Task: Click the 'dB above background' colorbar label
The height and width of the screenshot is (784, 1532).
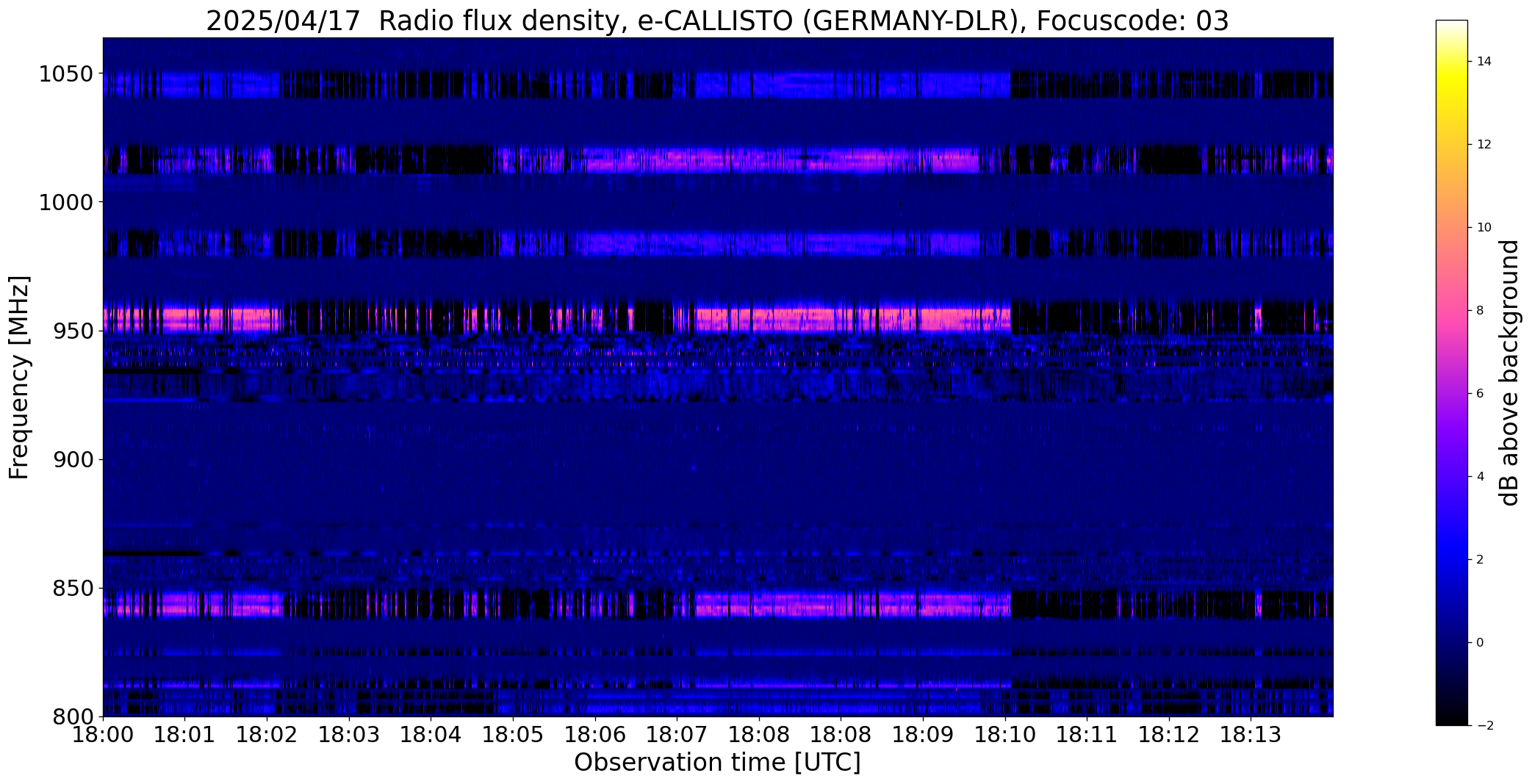Action: [1509, 373]
